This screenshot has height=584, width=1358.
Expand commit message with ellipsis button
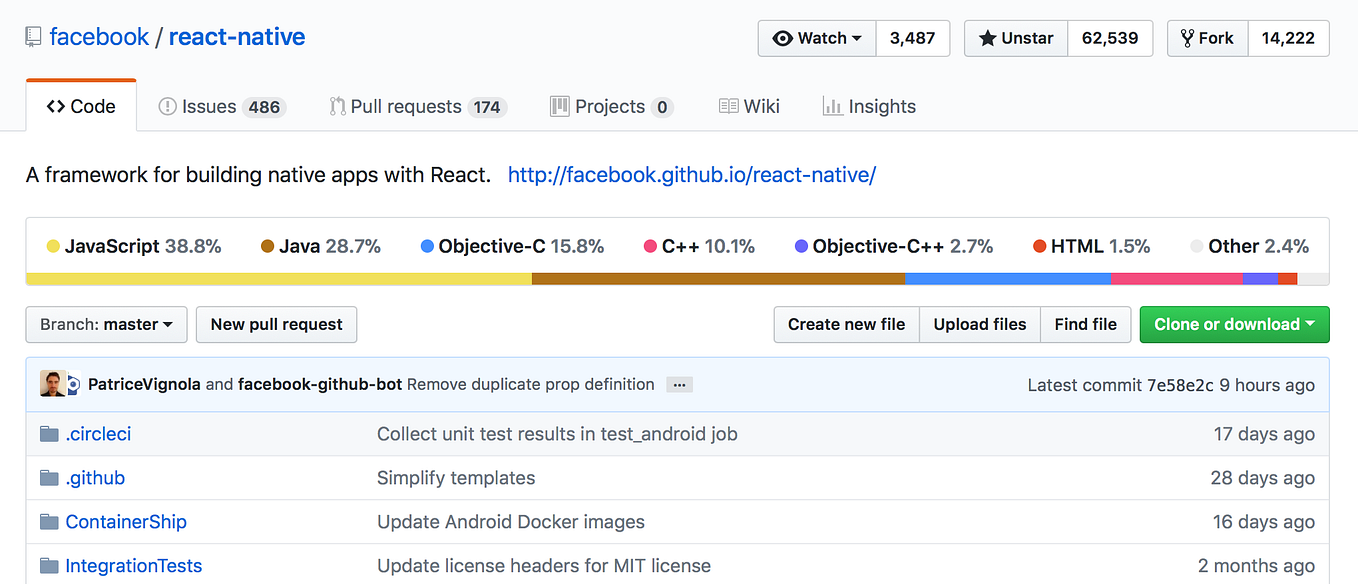[679, 385]
